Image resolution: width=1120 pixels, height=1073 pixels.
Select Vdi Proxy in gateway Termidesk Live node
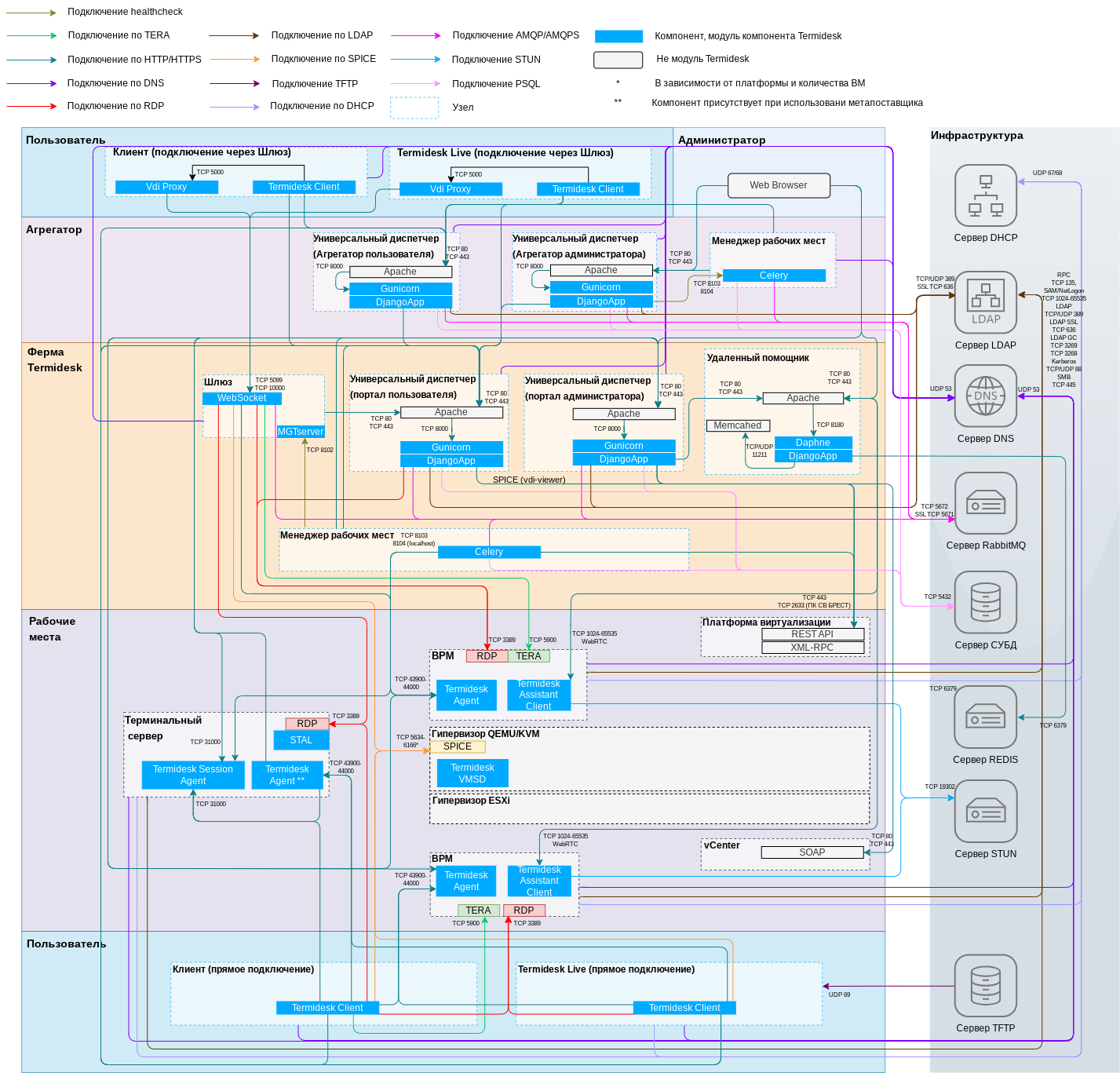coord(451,189)
